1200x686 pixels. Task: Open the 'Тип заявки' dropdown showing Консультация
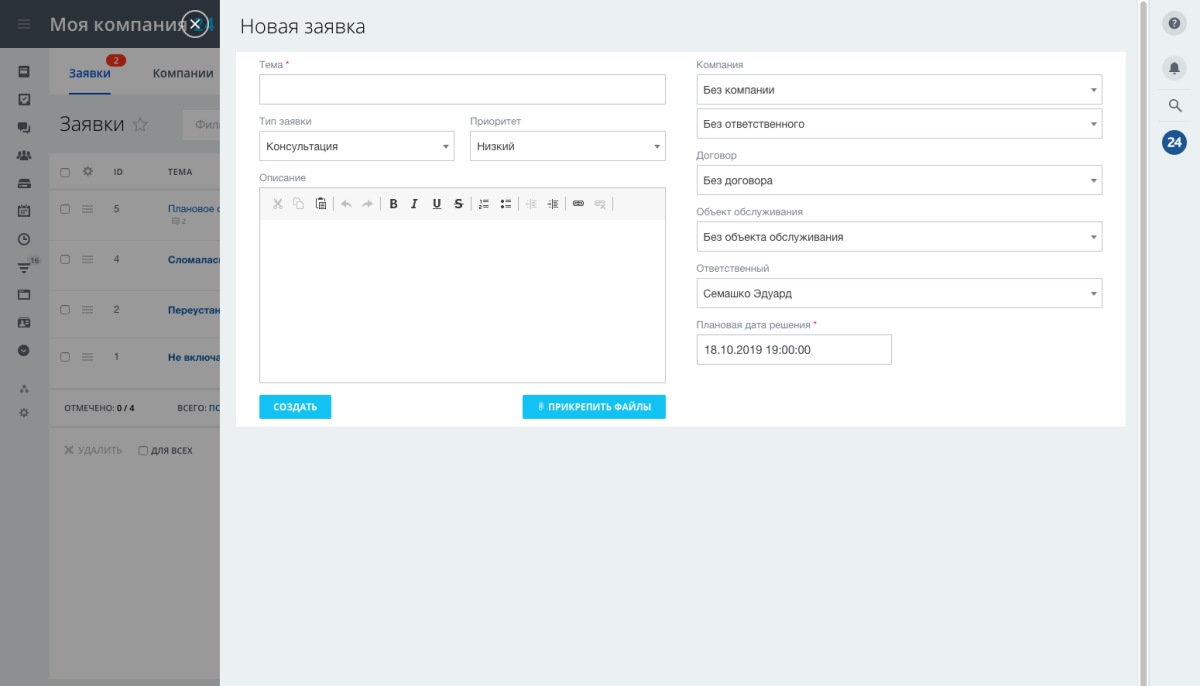pos(356,145)
